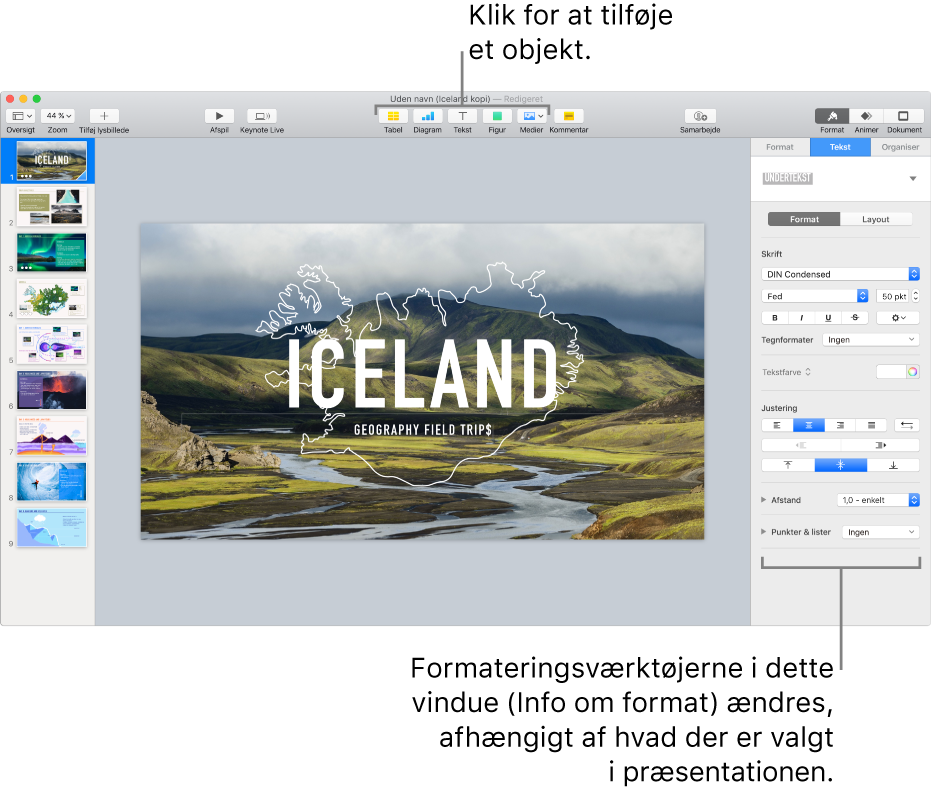The width and height of the screenshot is (931, 793).
Task: Align text to bottom vertically
Action: click(x=893, y=465)
